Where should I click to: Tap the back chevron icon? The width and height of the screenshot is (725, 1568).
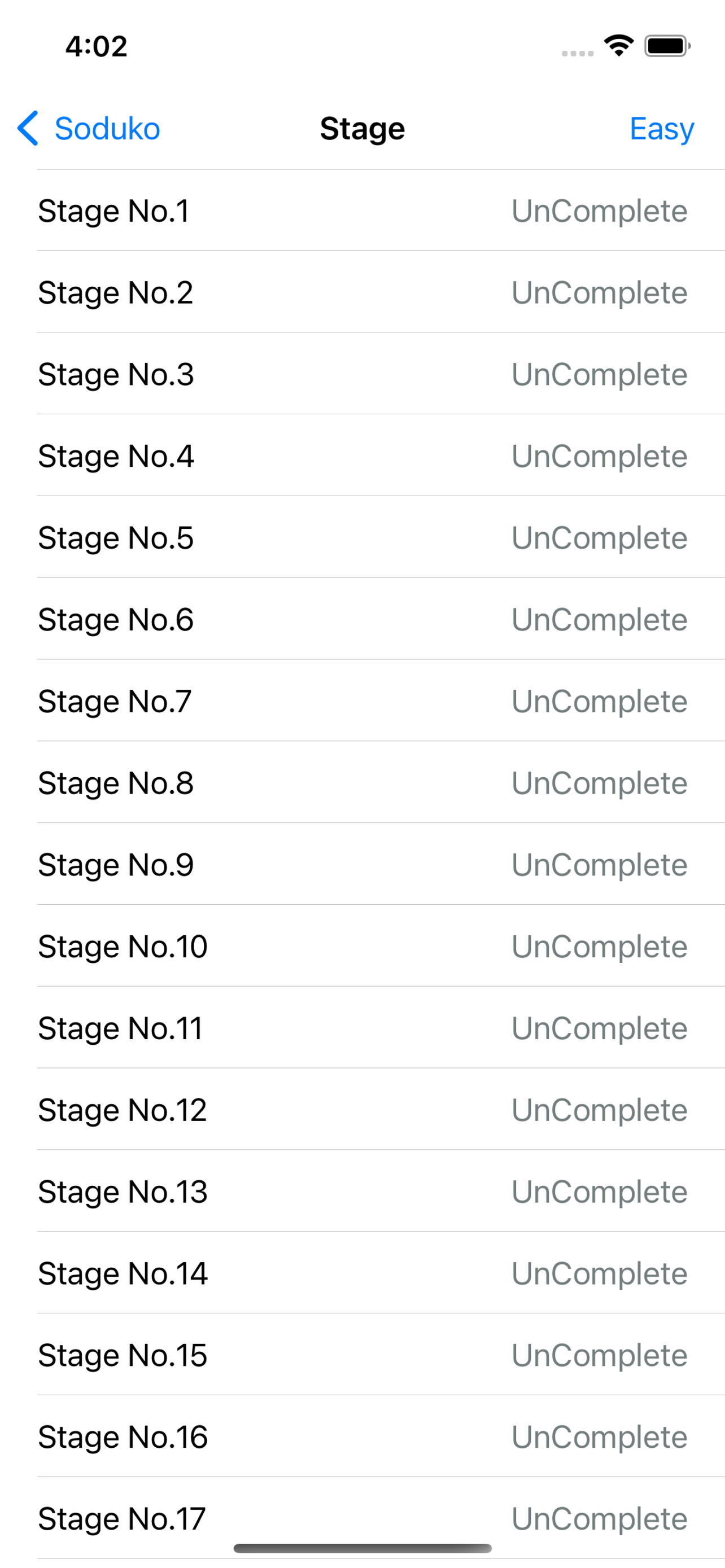(28, 129)
